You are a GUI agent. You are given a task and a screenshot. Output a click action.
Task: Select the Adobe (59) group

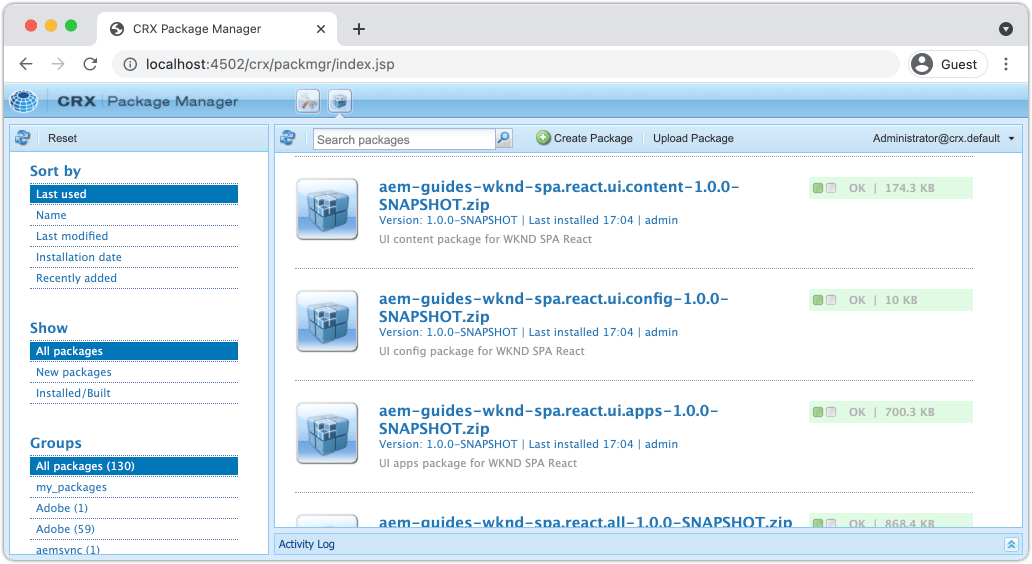tap(134, 529)
